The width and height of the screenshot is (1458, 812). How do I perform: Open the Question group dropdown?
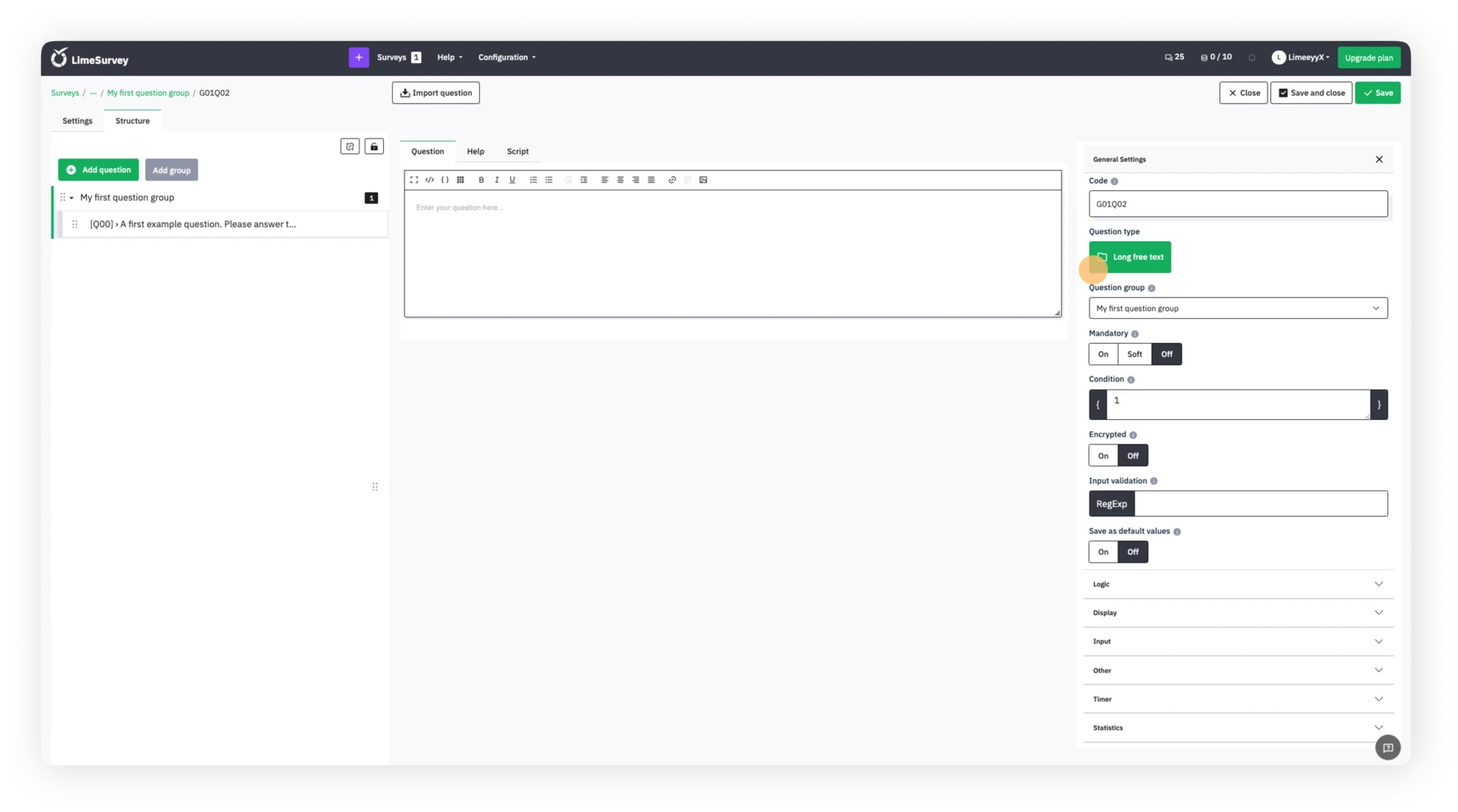[1237, 308]
